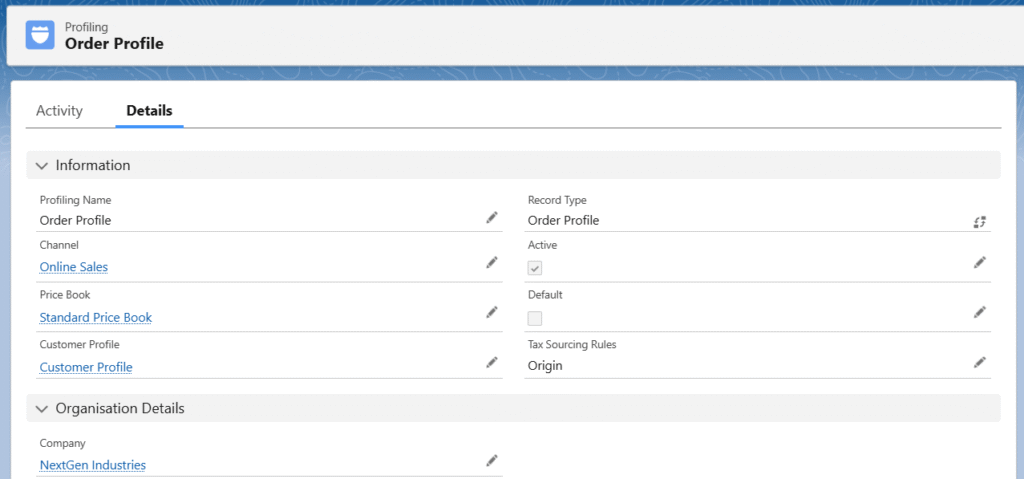Click the Origin tax sourcing value
1024x479 pixels.
click(545, 366)
